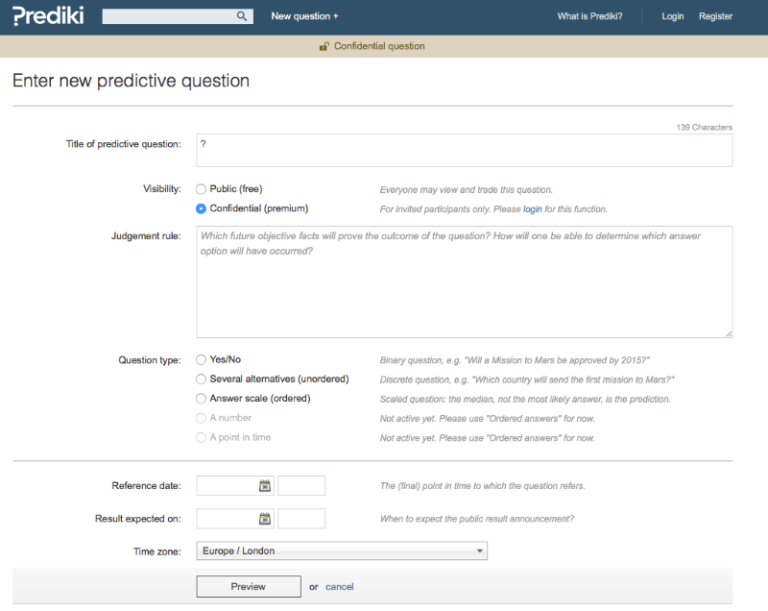The image size is (768, 611).
Task: Click the login link in visibility hint
Action: coord(532,209)
